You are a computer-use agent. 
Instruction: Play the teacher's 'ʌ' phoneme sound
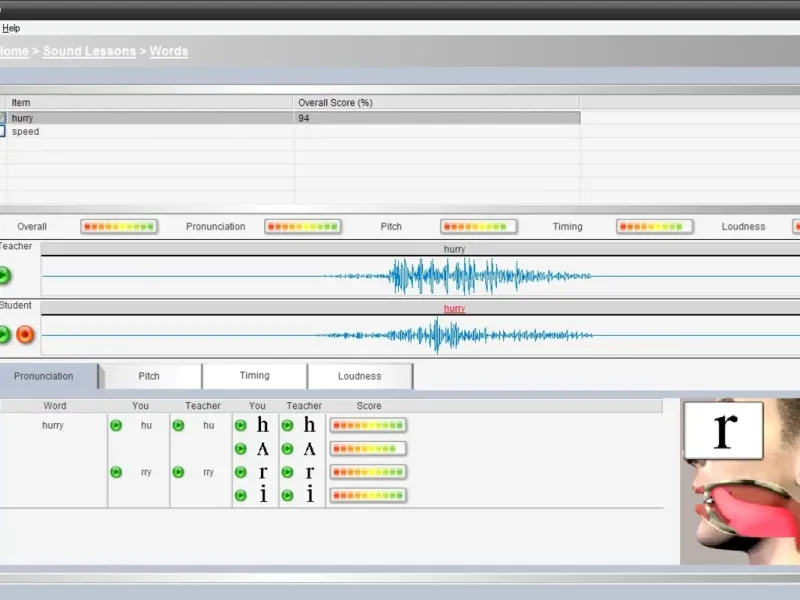[287, 449]
